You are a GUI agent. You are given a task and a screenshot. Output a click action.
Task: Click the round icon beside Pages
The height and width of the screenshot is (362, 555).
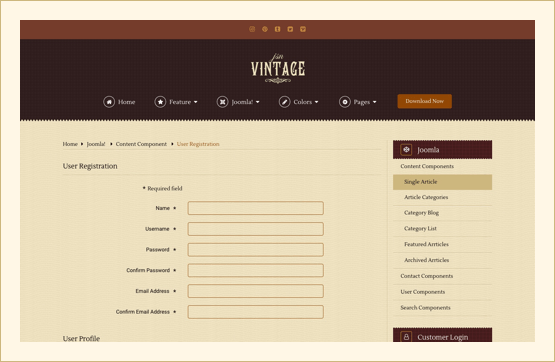[344, 102]
